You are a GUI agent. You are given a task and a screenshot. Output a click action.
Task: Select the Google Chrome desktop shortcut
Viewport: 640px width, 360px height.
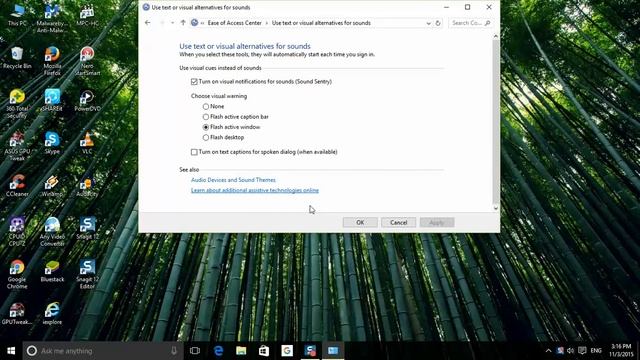point(17,274)
